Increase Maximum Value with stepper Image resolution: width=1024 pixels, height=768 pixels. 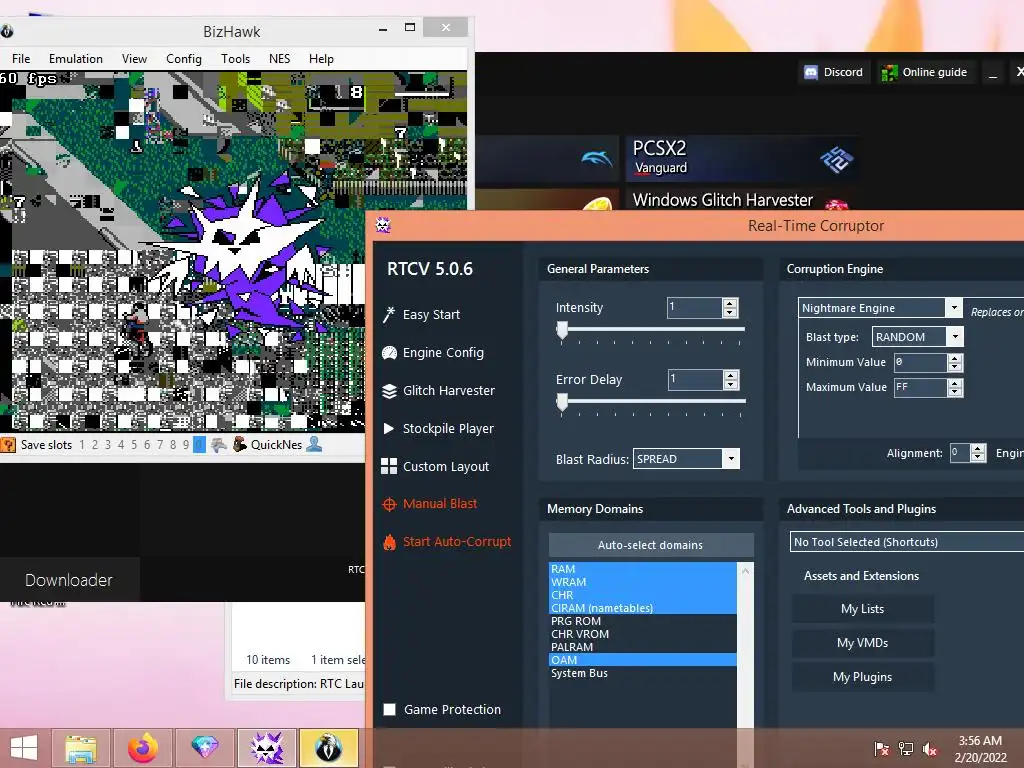click(955, 383)
